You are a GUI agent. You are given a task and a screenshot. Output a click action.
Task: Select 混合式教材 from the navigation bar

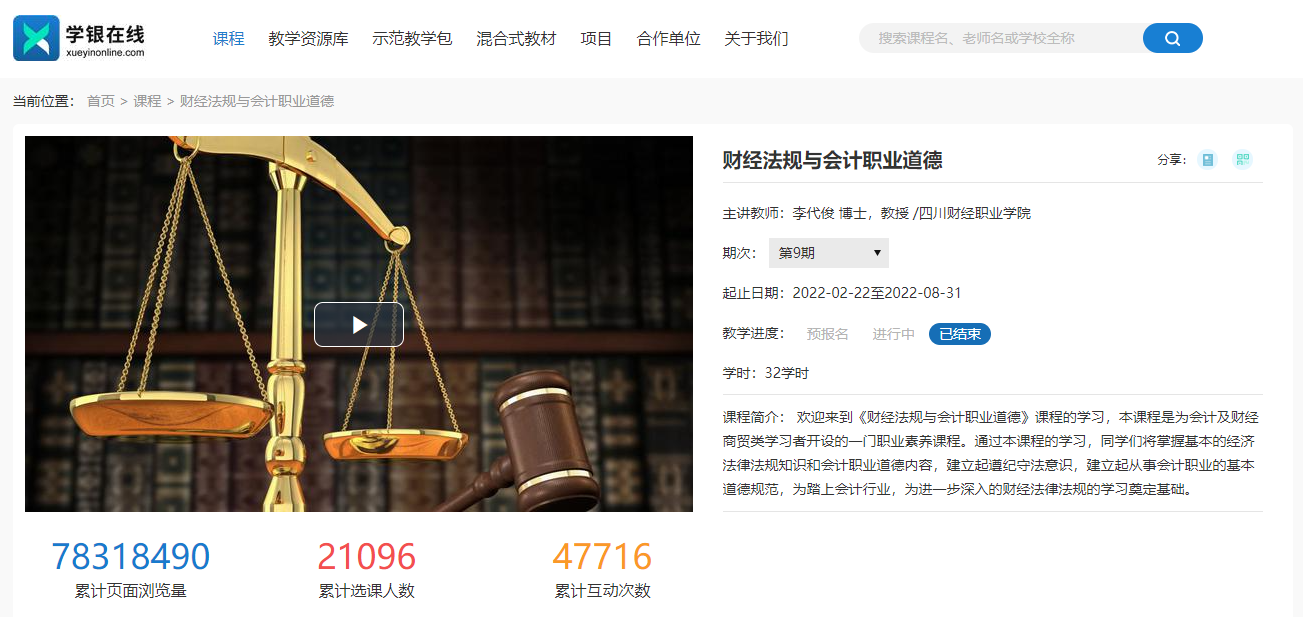pos(516,39)
